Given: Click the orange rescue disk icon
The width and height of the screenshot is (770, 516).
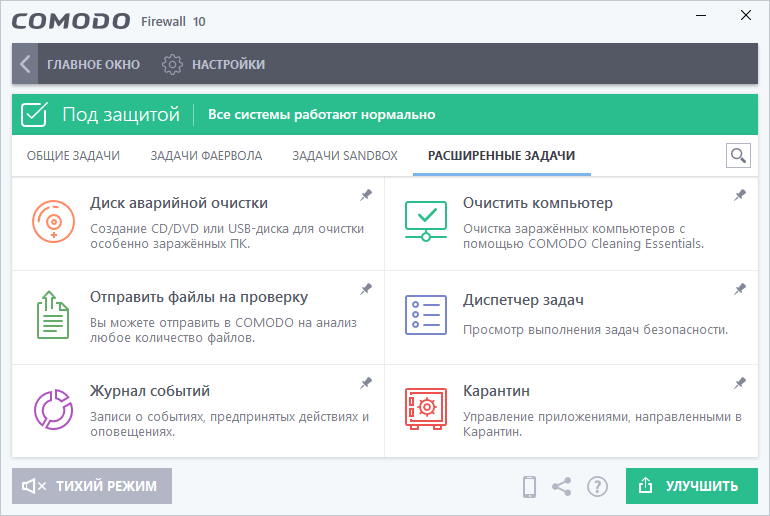Looking at the screenshot, I should [54, 221].
